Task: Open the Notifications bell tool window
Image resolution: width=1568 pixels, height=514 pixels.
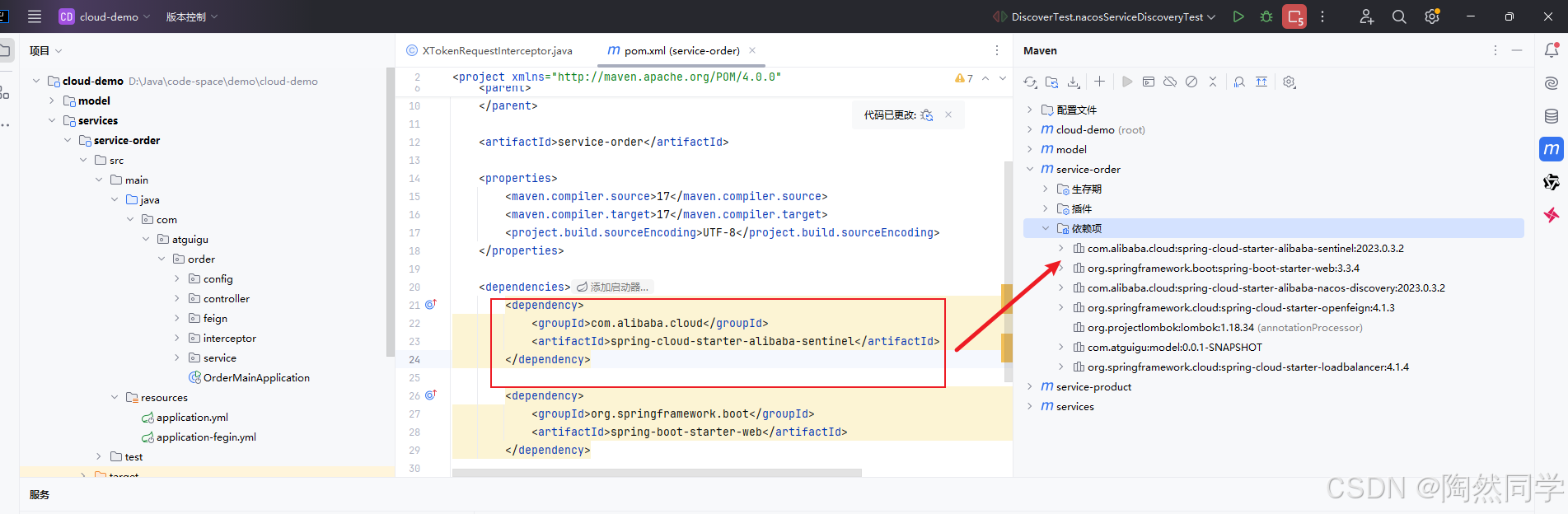Action: [x=1552, y=50]
